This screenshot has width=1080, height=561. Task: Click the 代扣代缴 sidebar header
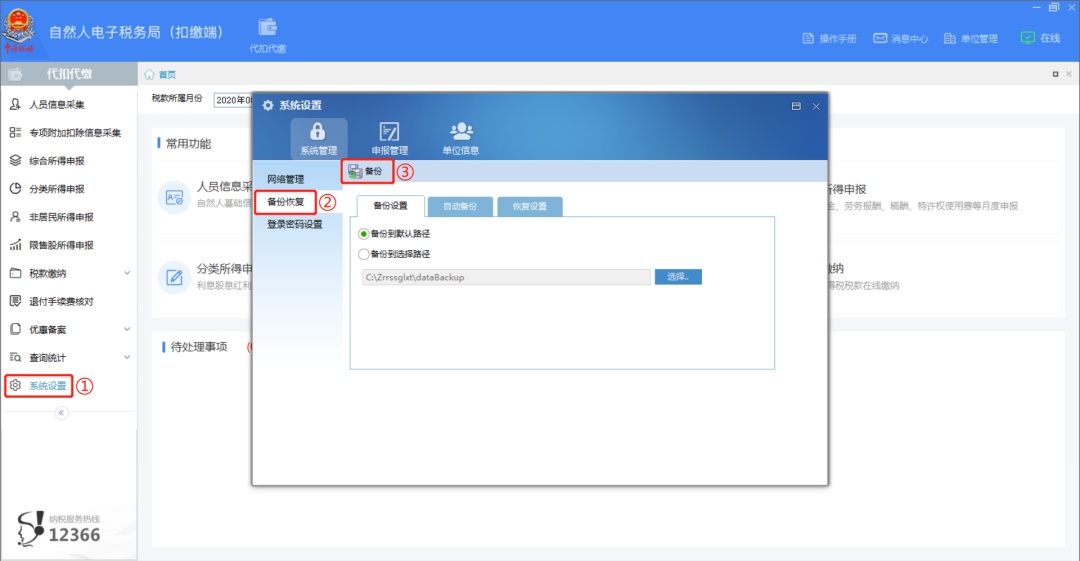[x=69, y=74]
